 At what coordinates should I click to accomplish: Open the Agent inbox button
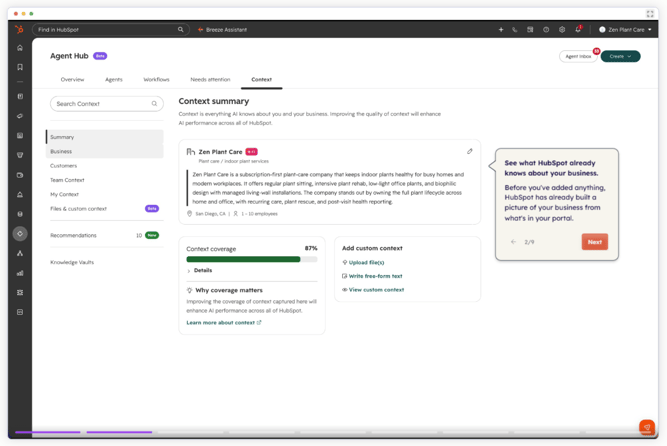(578, 56)
